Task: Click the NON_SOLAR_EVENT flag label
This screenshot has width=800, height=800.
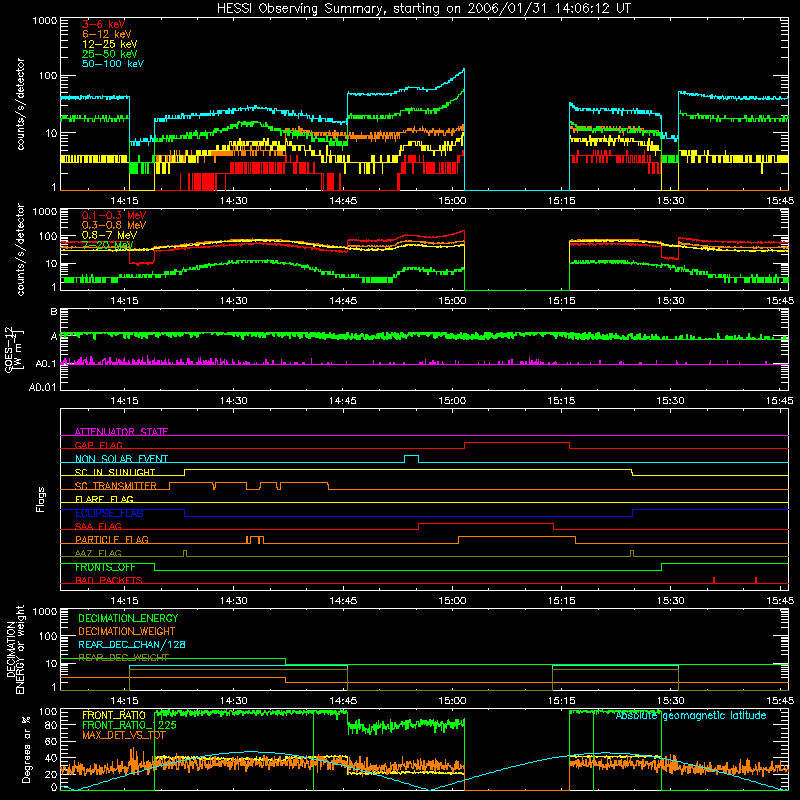Action: tap(121, 459)
